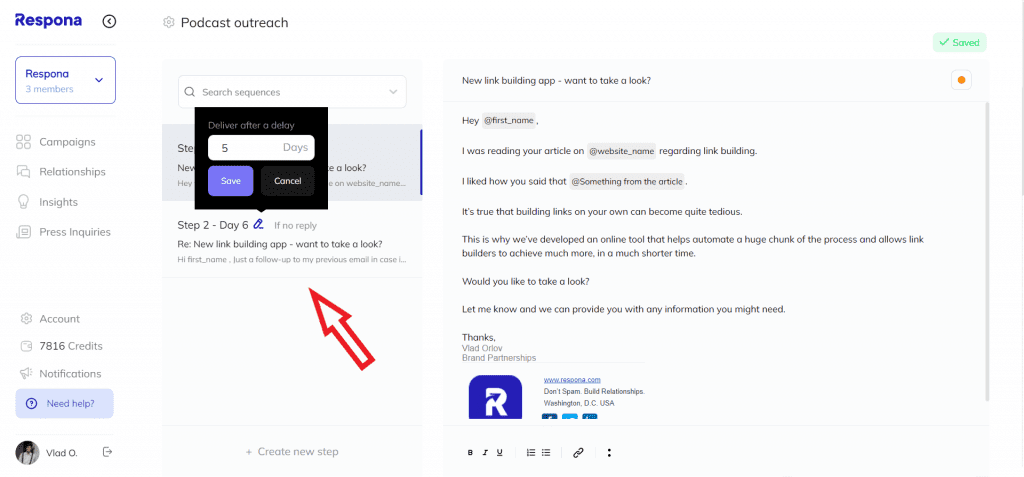Click the Notifications megaphone icon

[26, 374]
